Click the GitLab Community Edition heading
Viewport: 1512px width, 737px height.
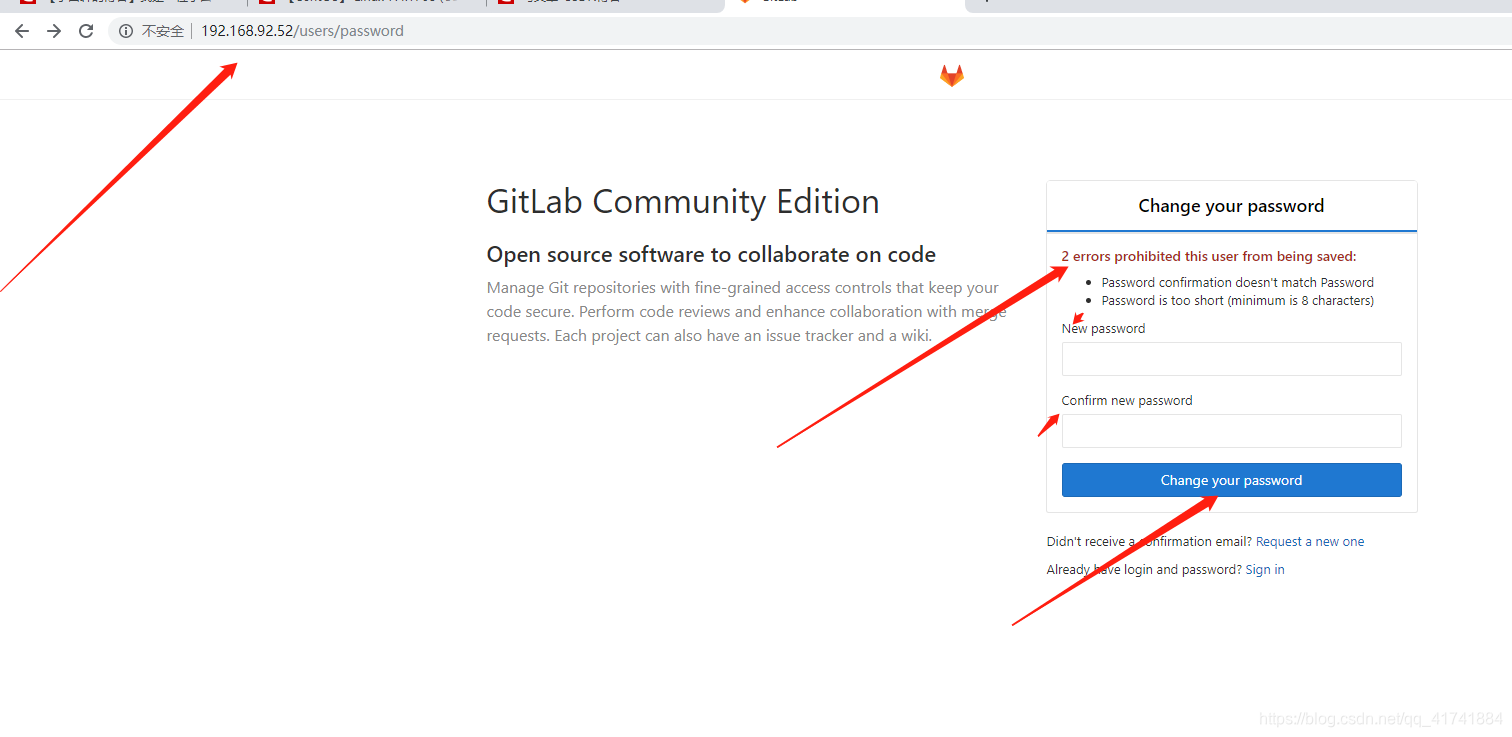tap(683, 201)
